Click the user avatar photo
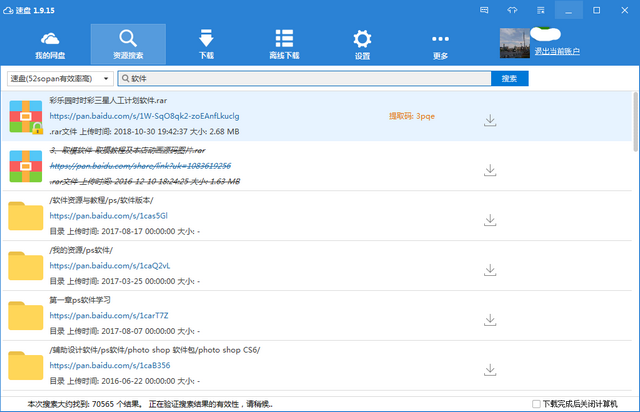The height and width of the screenshot is (412, 640). (515, 43)
